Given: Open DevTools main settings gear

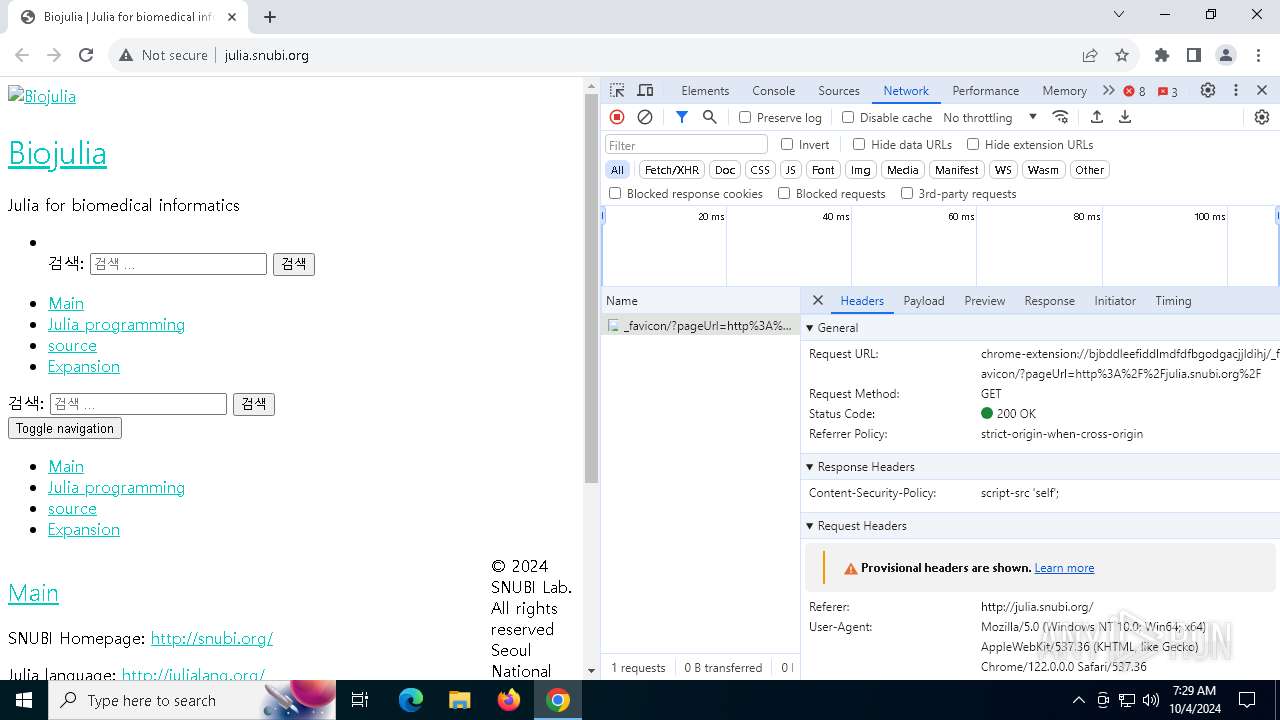Looking at the screenshot, I should [1208, 90].
